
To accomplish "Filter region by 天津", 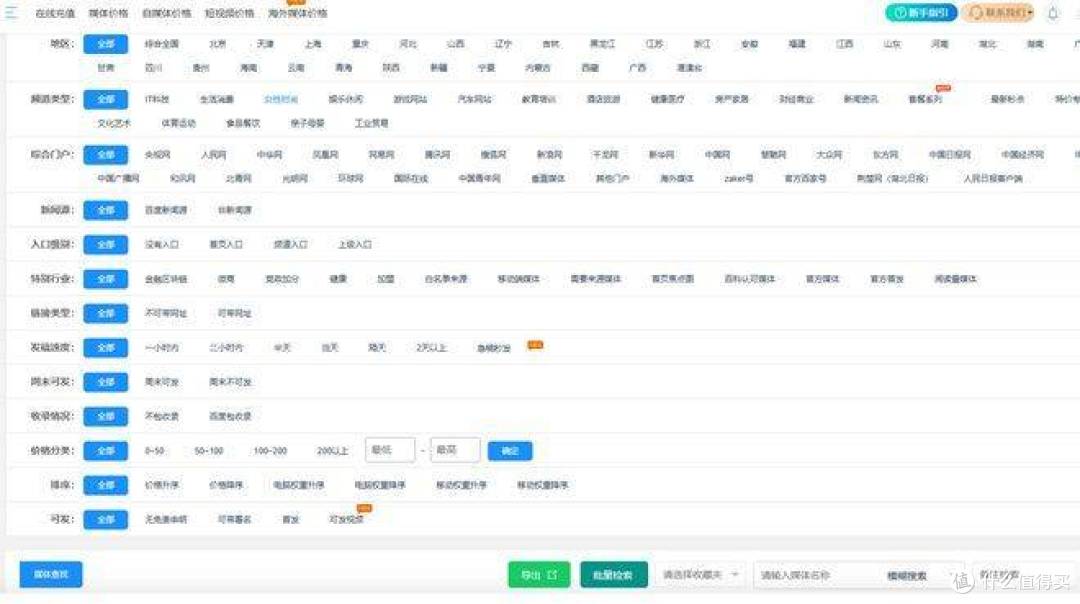I will 265,43.
